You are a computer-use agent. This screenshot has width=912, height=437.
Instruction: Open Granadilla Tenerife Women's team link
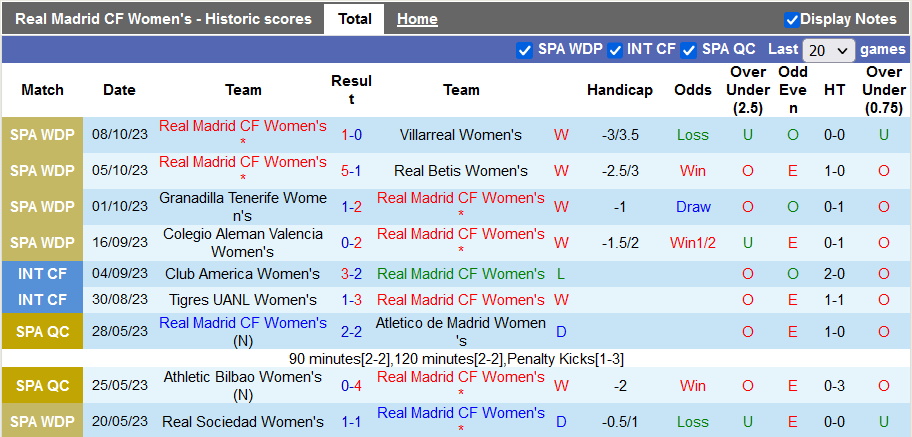click(243, 206)
